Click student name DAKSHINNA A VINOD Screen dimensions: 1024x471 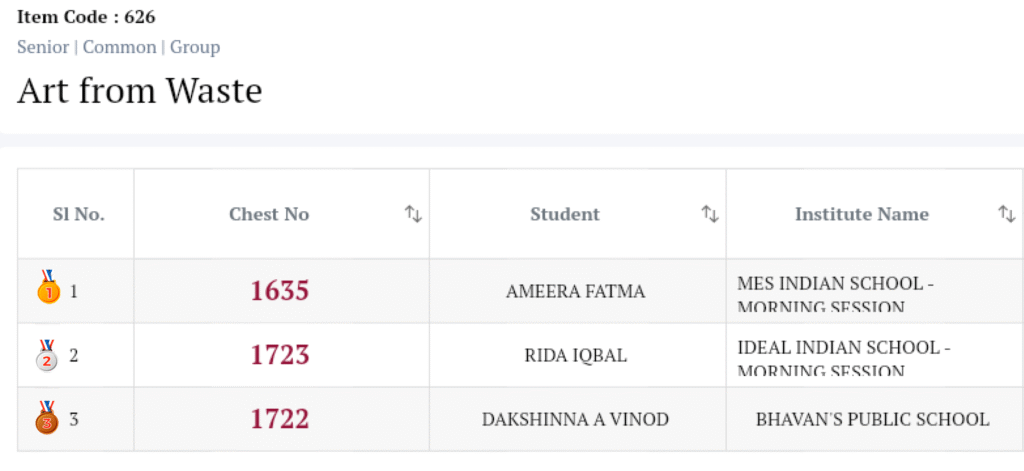[x=575, y=420]
